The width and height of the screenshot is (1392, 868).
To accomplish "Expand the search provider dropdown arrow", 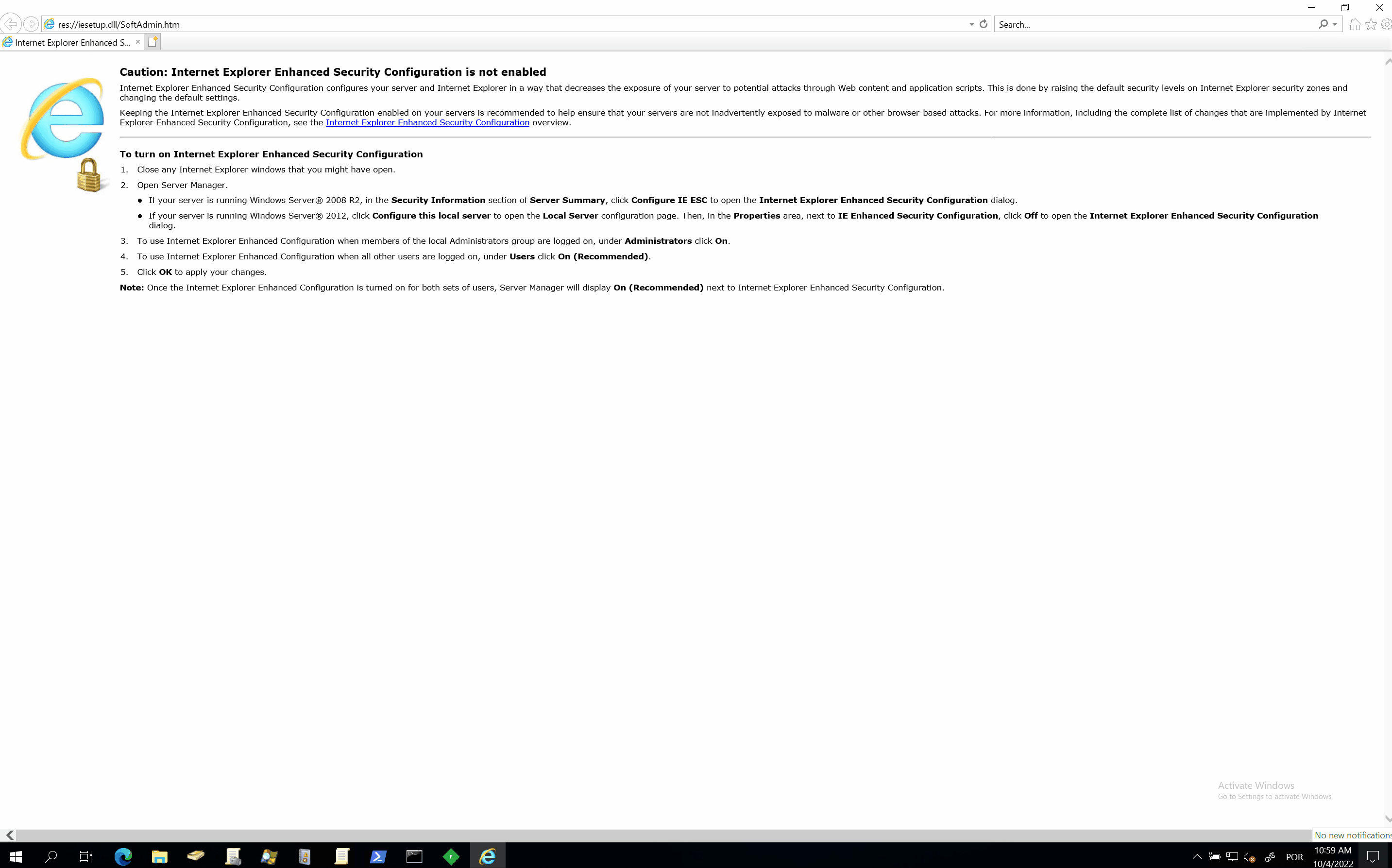I will pos(1335,24).
